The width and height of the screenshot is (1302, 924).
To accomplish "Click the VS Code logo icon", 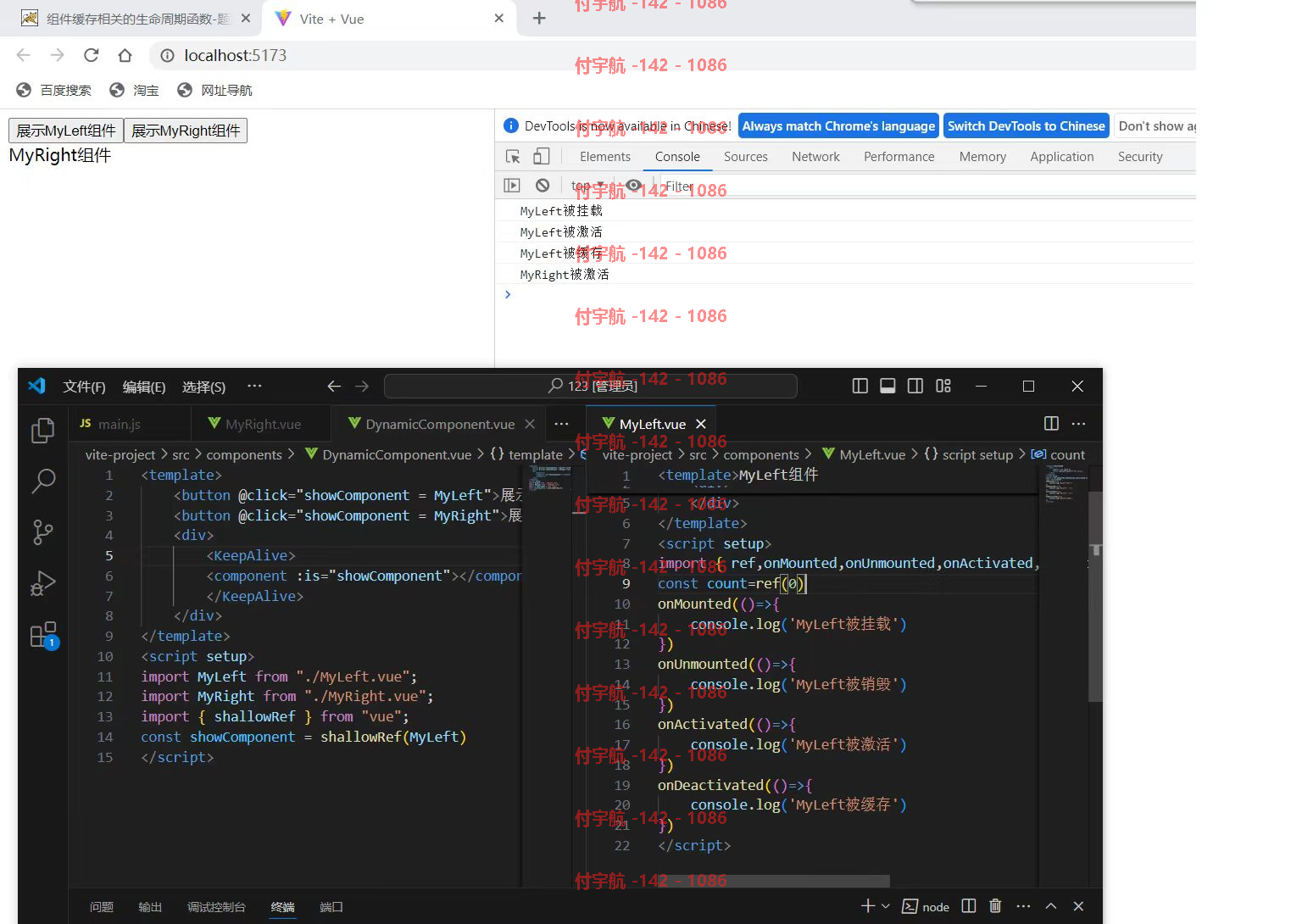I will point(36,386).
